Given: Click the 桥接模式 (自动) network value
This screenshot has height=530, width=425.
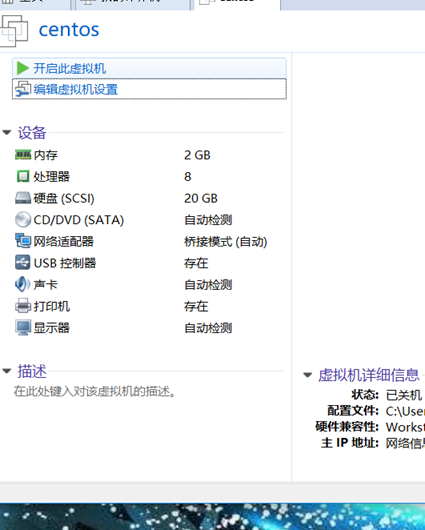Looking at the screenshot, I should coord(226,242).
